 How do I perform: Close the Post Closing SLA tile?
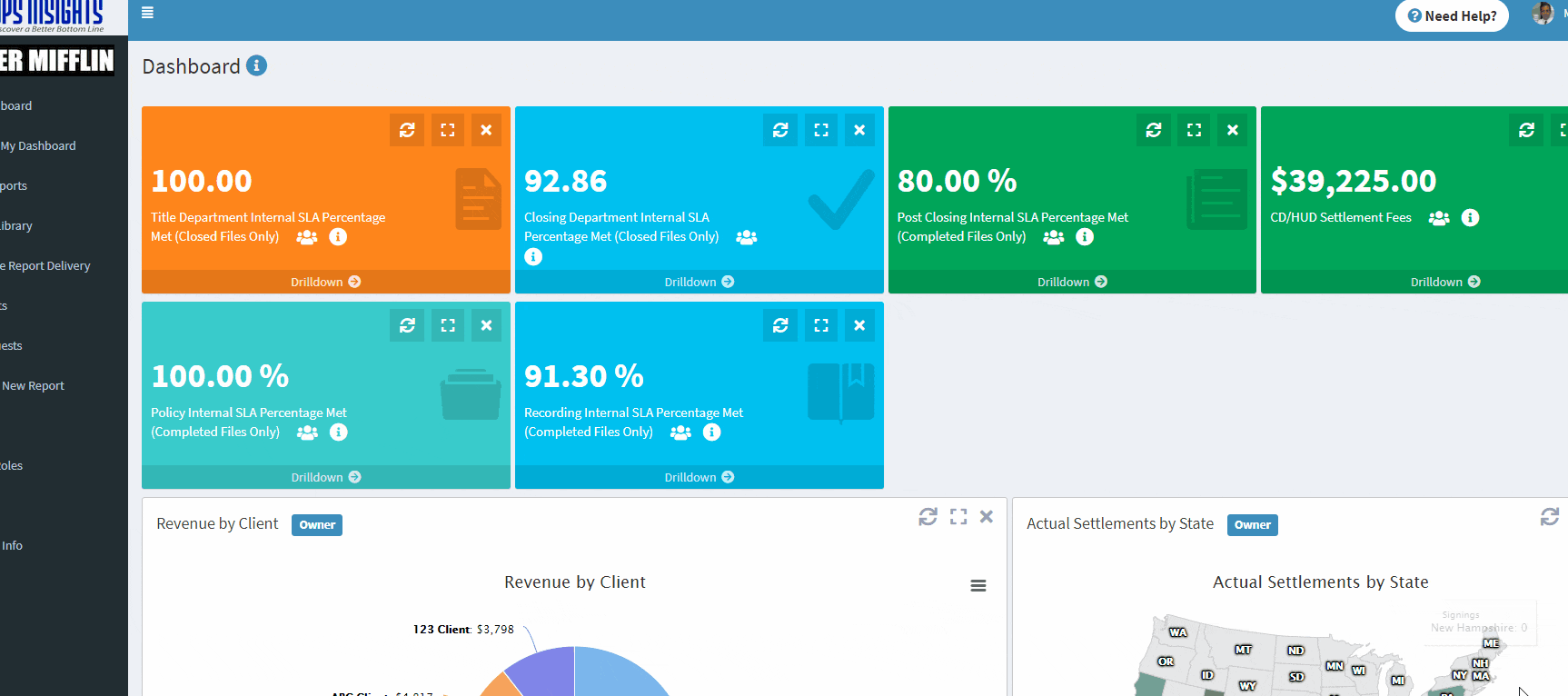point(1232,130)
